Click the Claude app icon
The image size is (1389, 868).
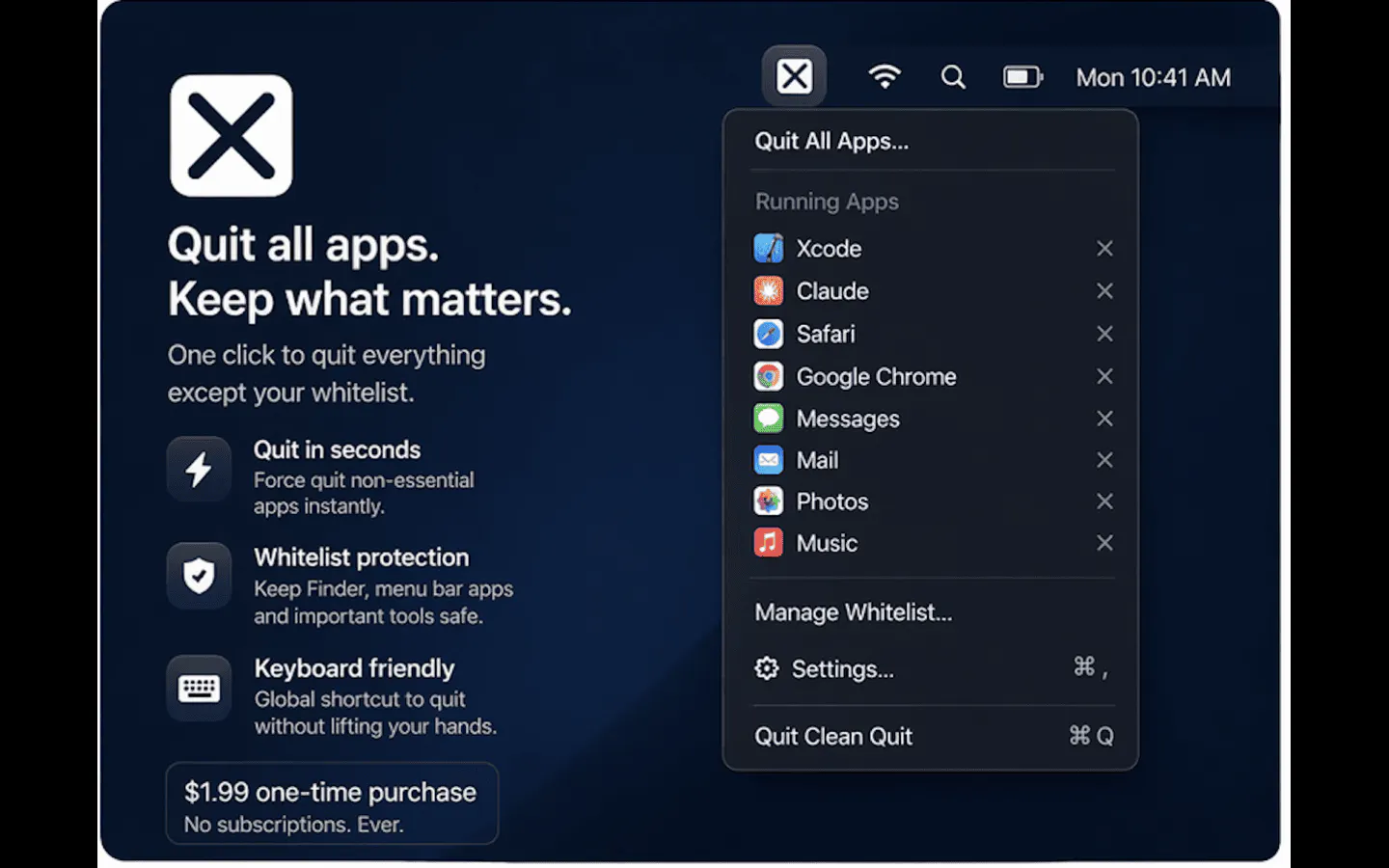(x=769, y=291)
